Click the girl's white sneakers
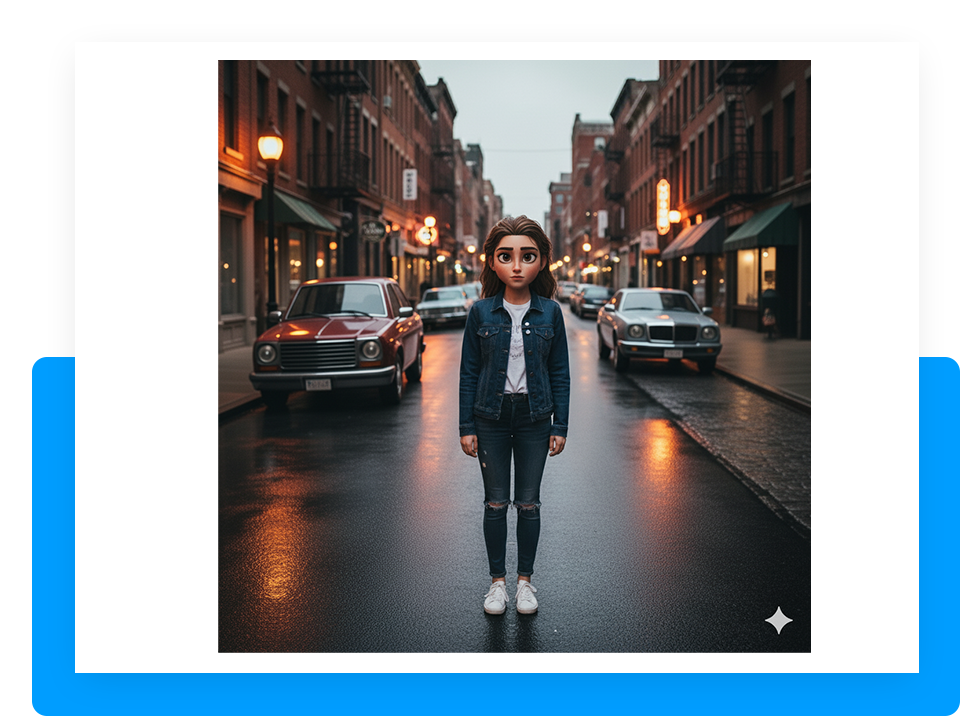Viewport: 960px width, 716px height. click(511, 597)
